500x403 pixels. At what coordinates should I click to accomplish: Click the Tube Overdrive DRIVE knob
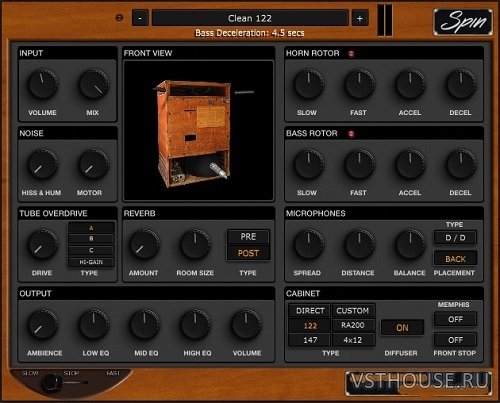[x=43, y=244]
